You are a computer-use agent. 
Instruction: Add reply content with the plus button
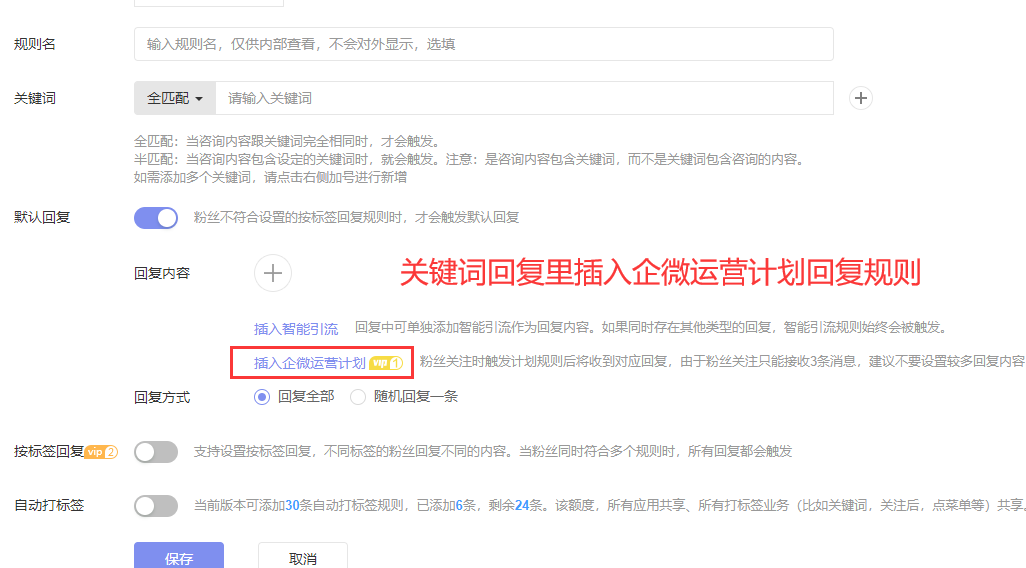click(x=273, y=273)
